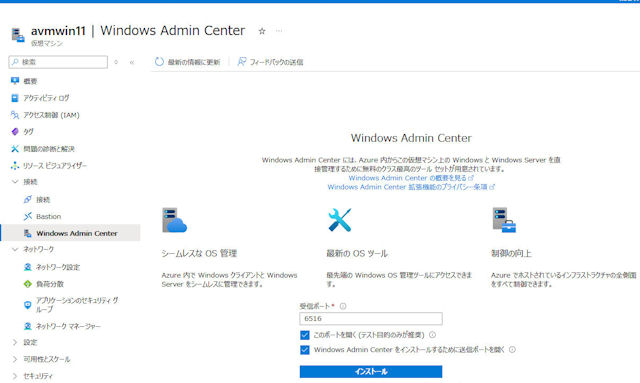Click the blue インストール button

coord(371,372)
